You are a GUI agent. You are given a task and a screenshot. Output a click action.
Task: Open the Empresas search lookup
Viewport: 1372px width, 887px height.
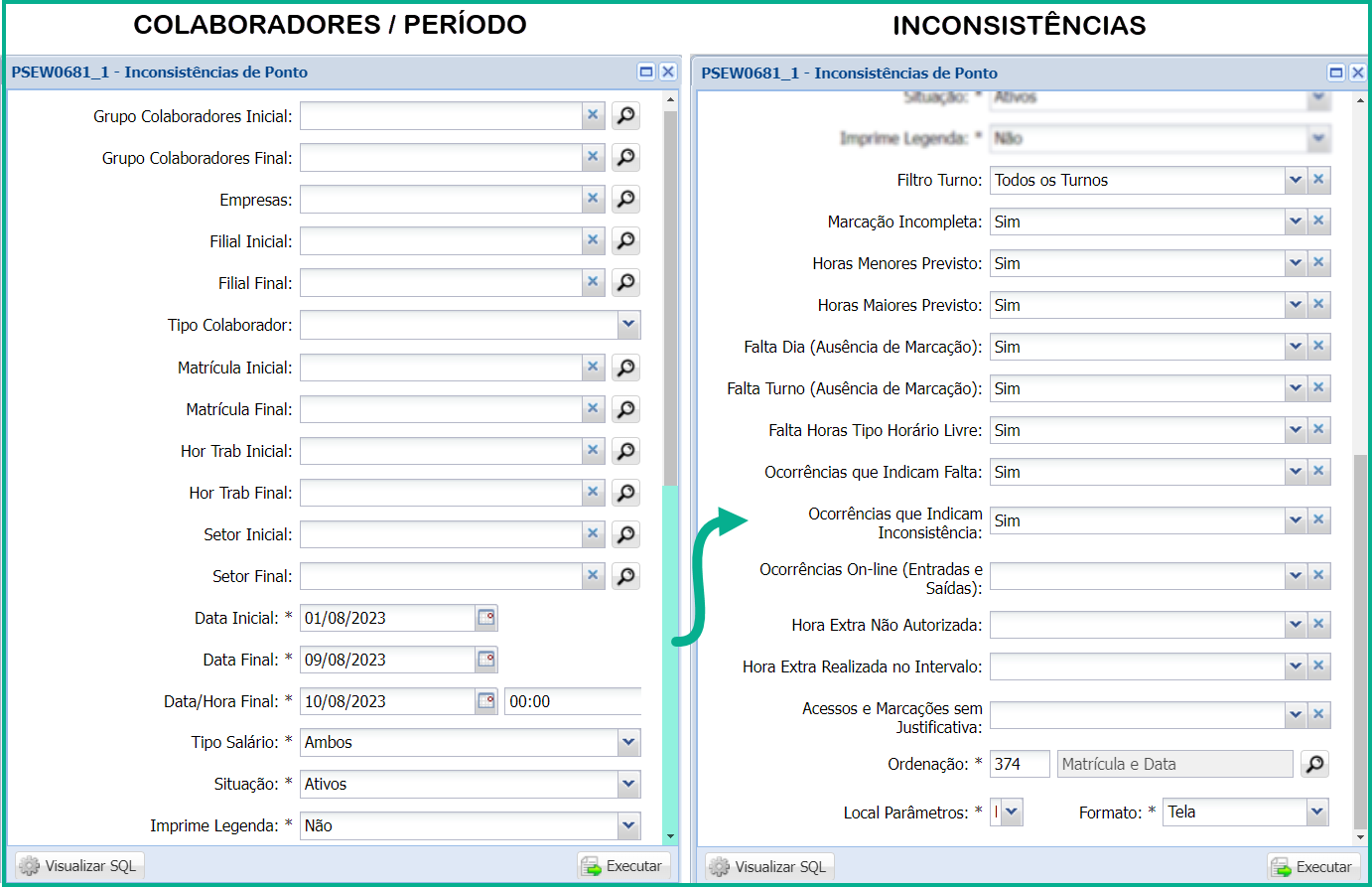click(x=624, y=199)
